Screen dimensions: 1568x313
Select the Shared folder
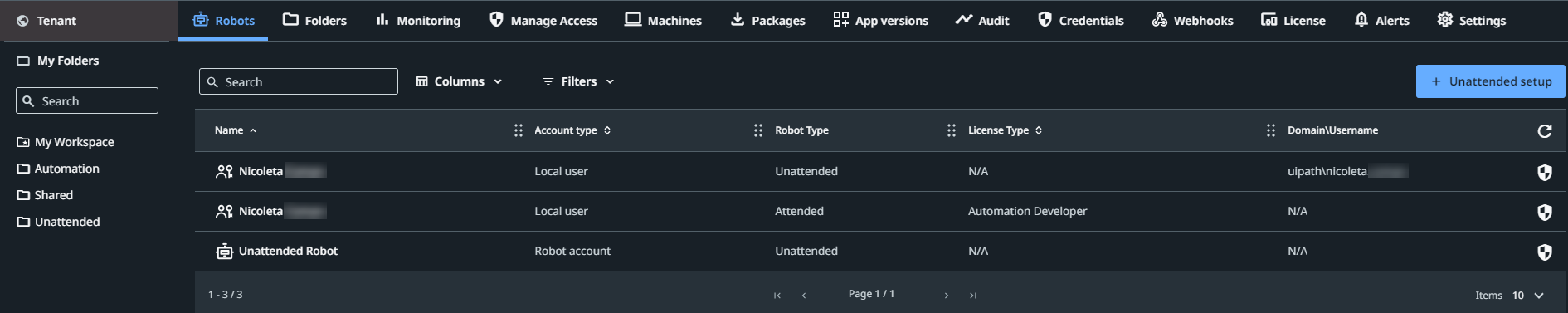click(x=45, y=195)
